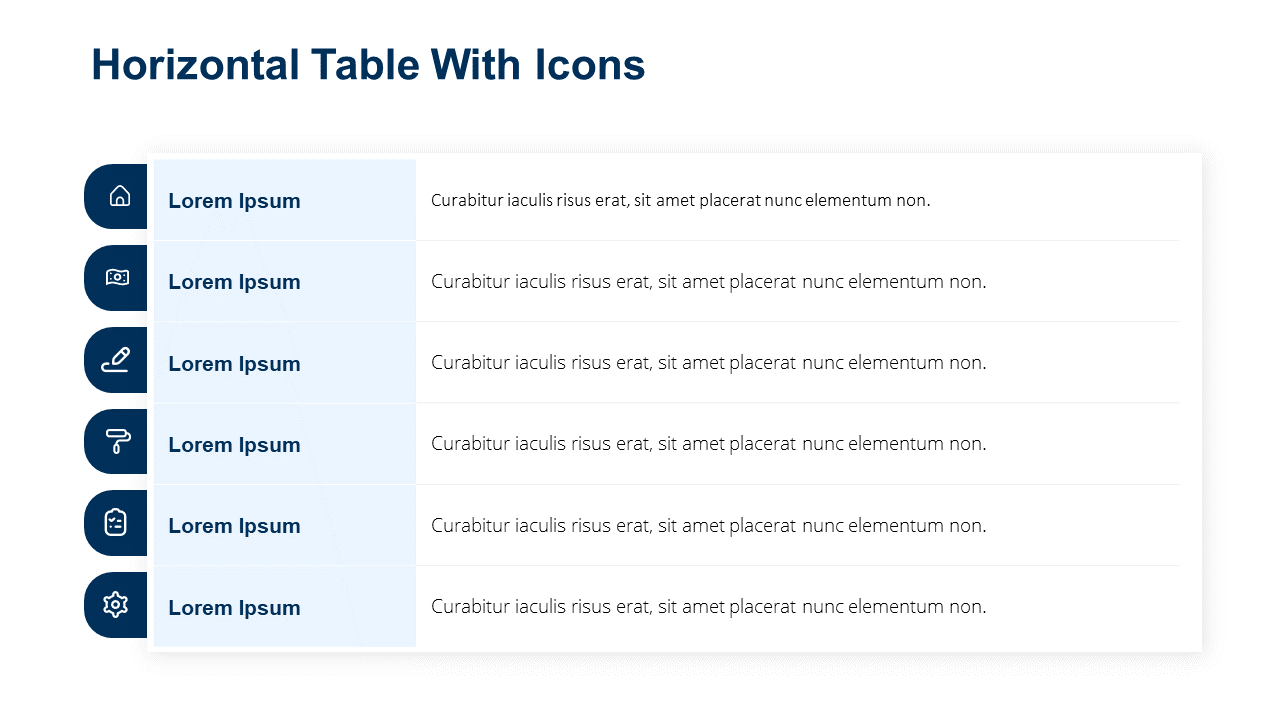The width and height of the screenshot is (1280, 720).
Task: Select Lorem Ipsum heading next to clipboard icon
Action: 234,526
